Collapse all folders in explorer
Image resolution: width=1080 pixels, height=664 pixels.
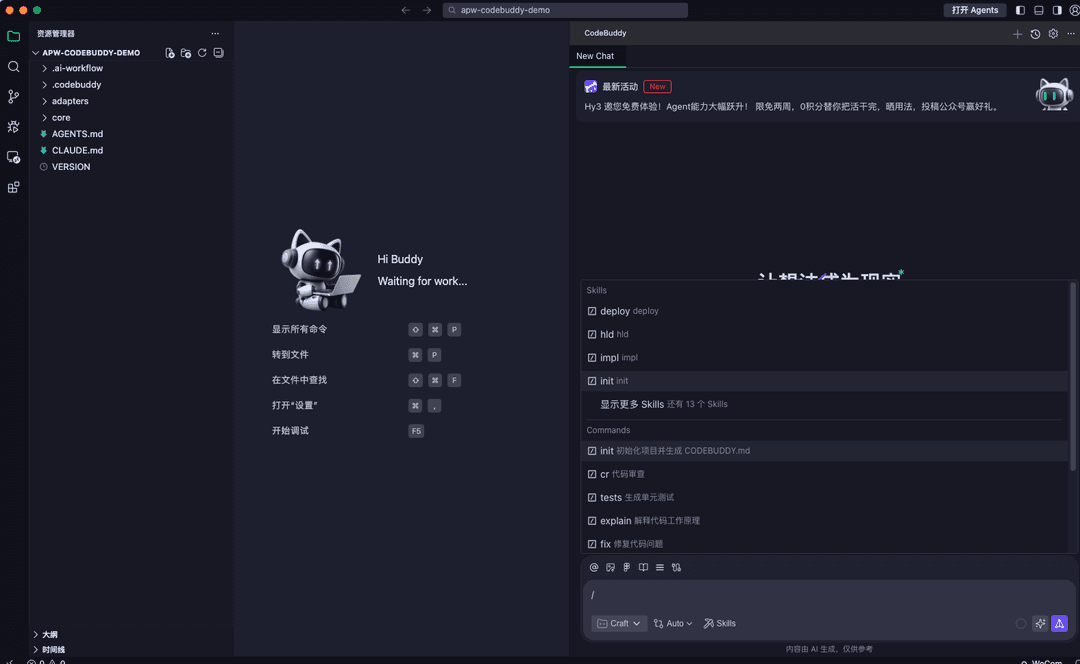218,53
